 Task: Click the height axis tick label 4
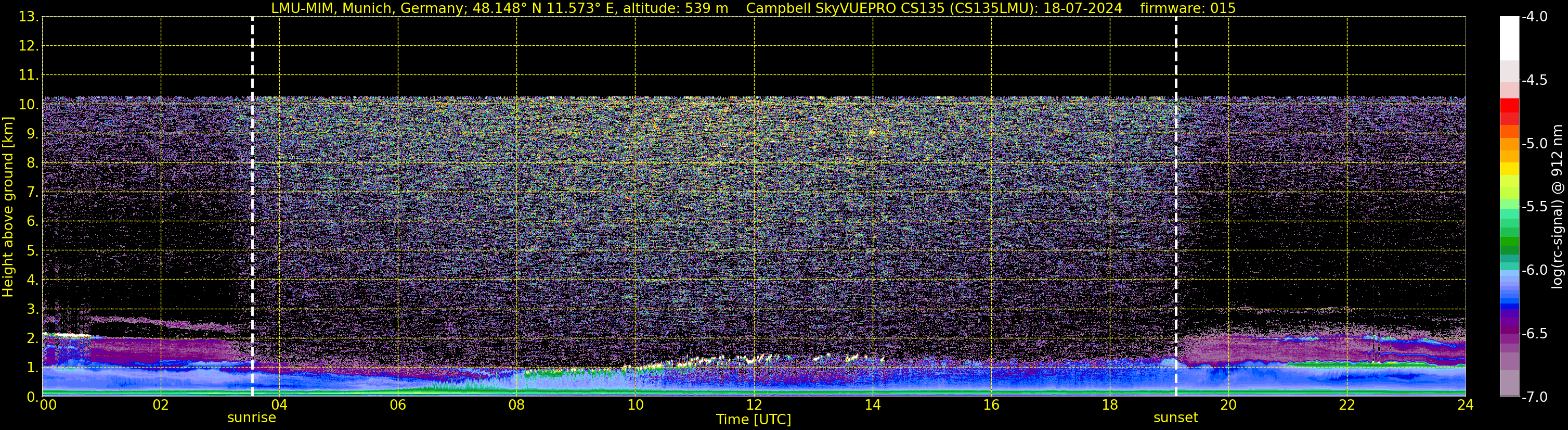32,280
